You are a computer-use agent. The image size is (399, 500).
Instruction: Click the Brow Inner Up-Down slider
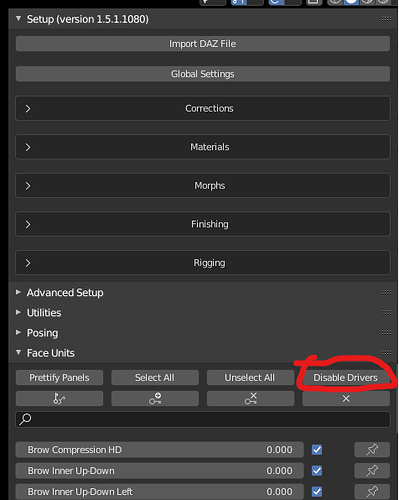tap(159, 471)
